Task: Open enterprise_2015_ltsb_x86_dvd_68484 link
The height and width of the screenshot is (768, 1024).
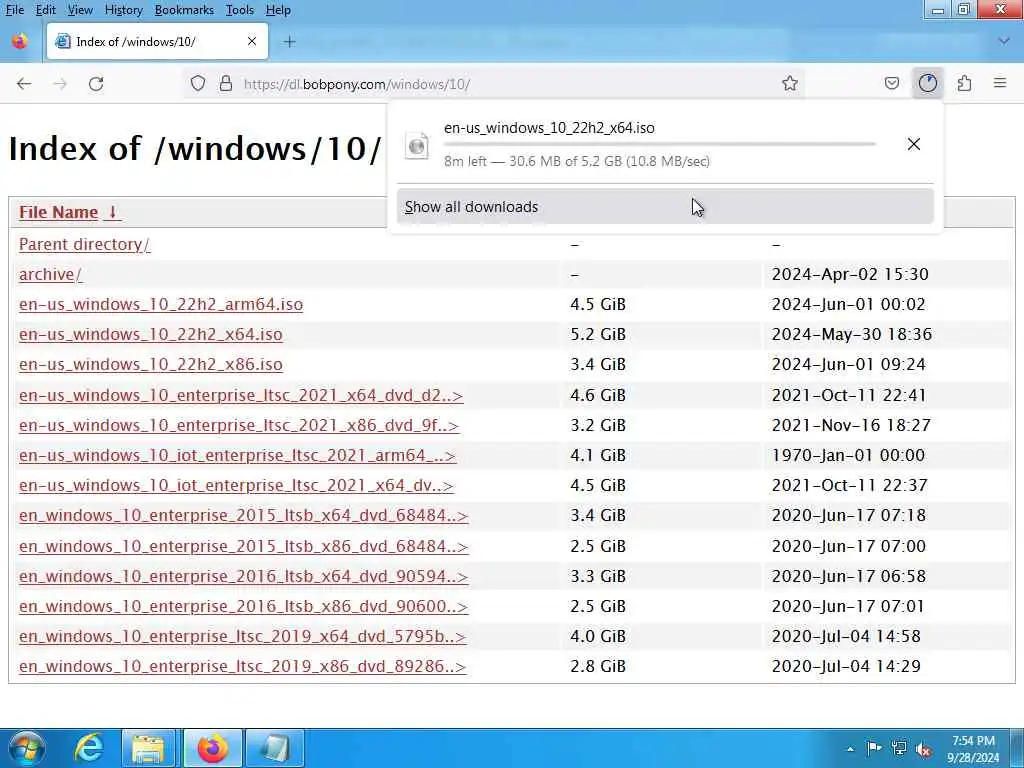Action: (244, 546)
